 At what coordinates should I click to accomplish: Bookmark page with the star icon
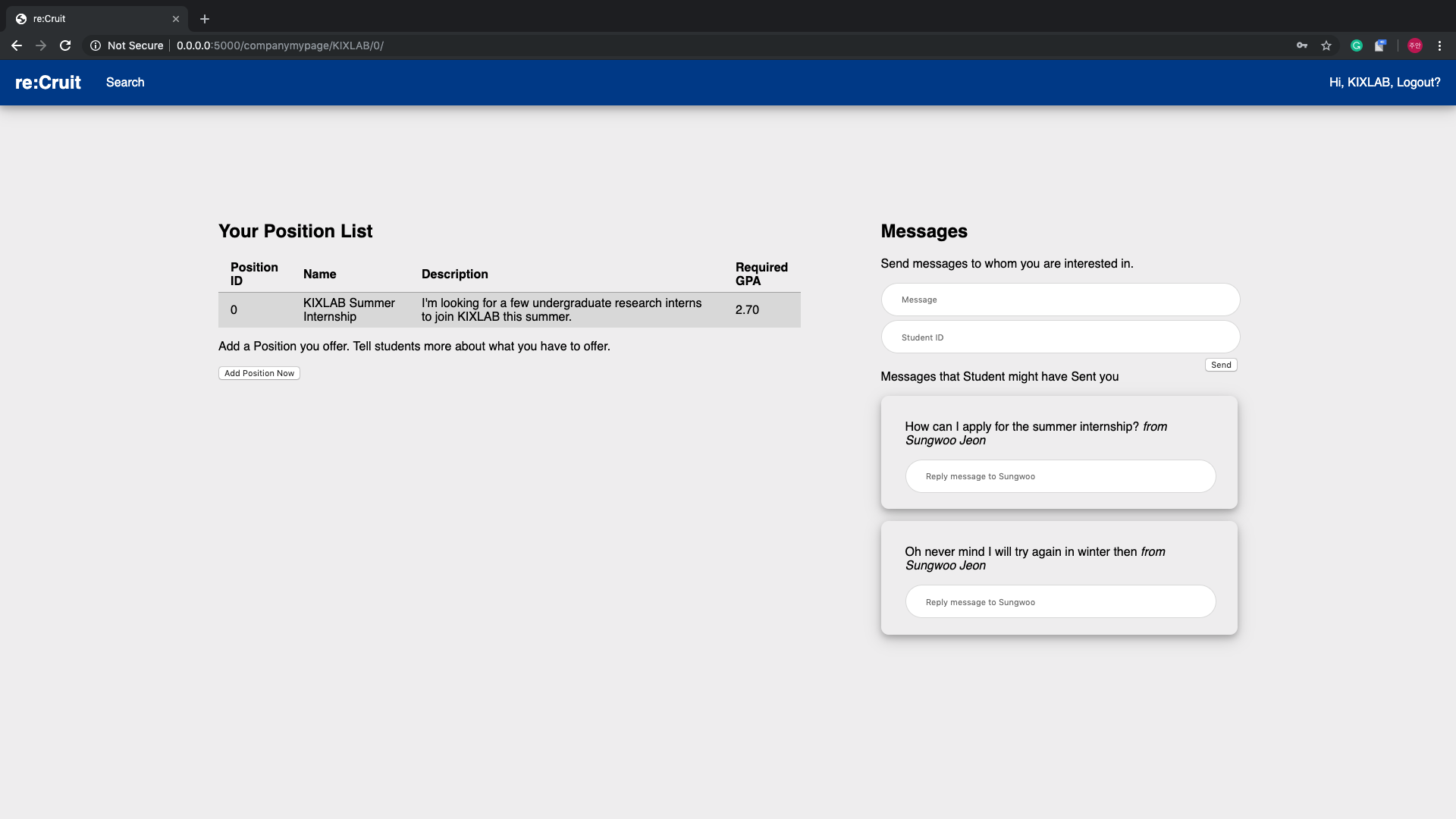point(1326,45)
